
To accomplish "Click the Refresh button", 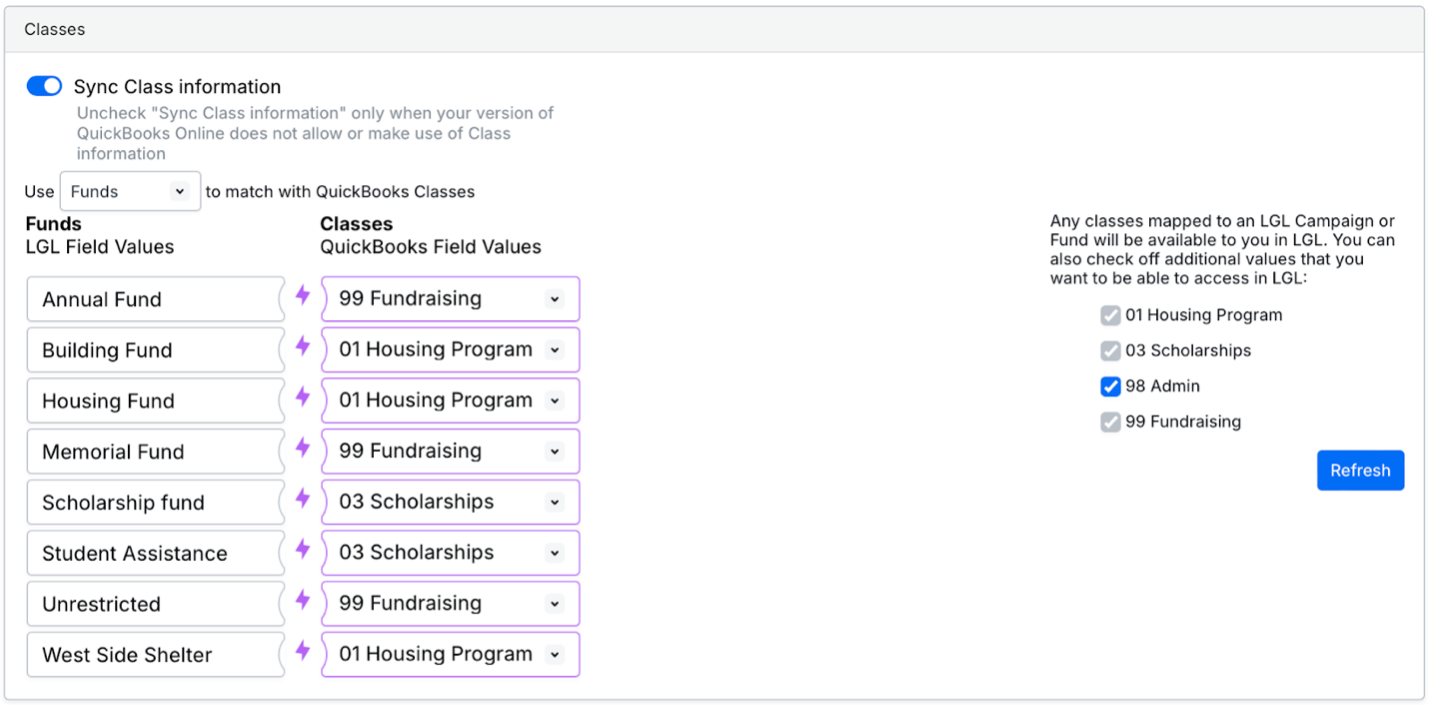I will (1360, 470).
